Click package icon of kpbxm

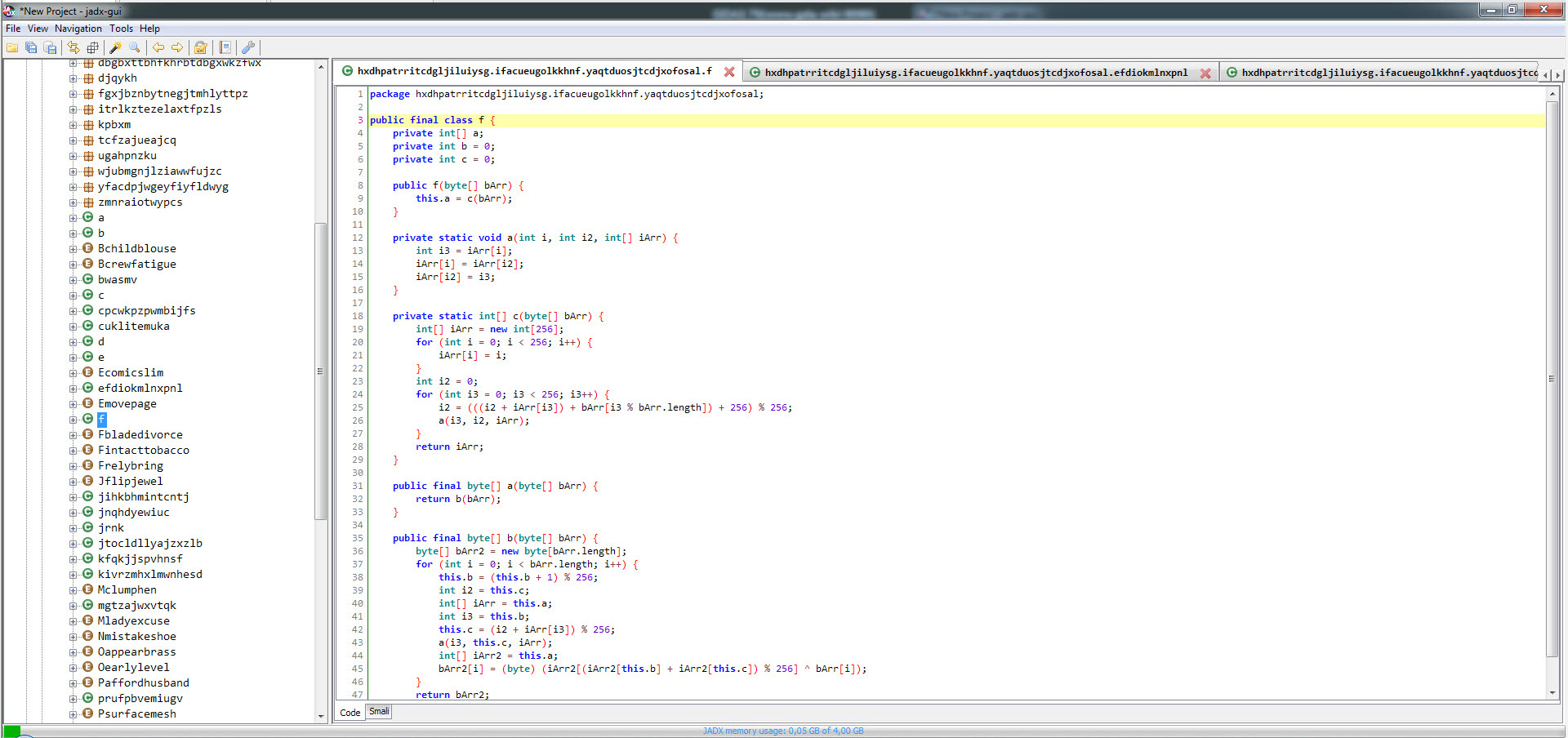pyautogui.click(x=88, y=125)
